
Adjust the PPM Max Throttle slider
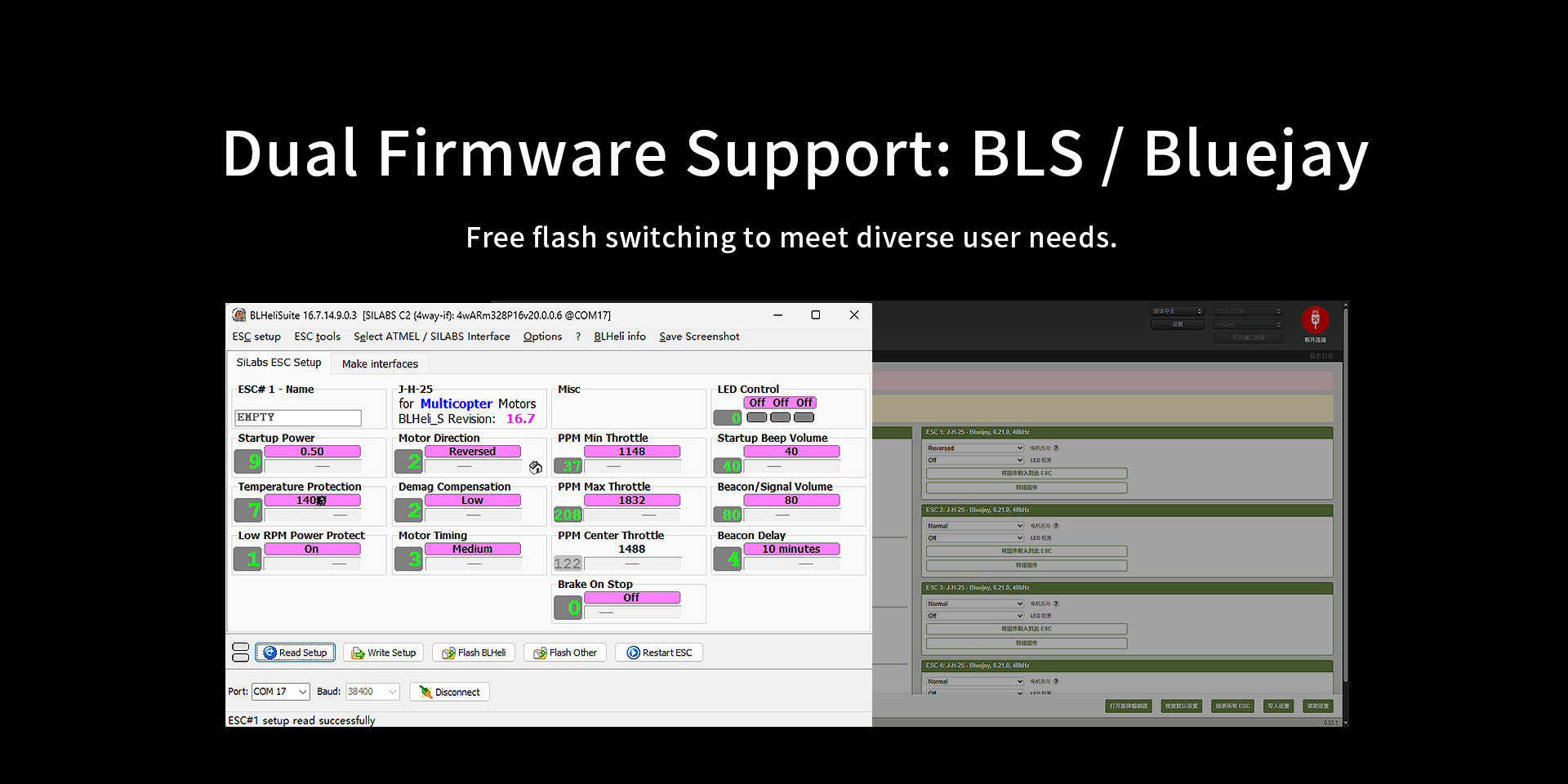click(632, 515)
